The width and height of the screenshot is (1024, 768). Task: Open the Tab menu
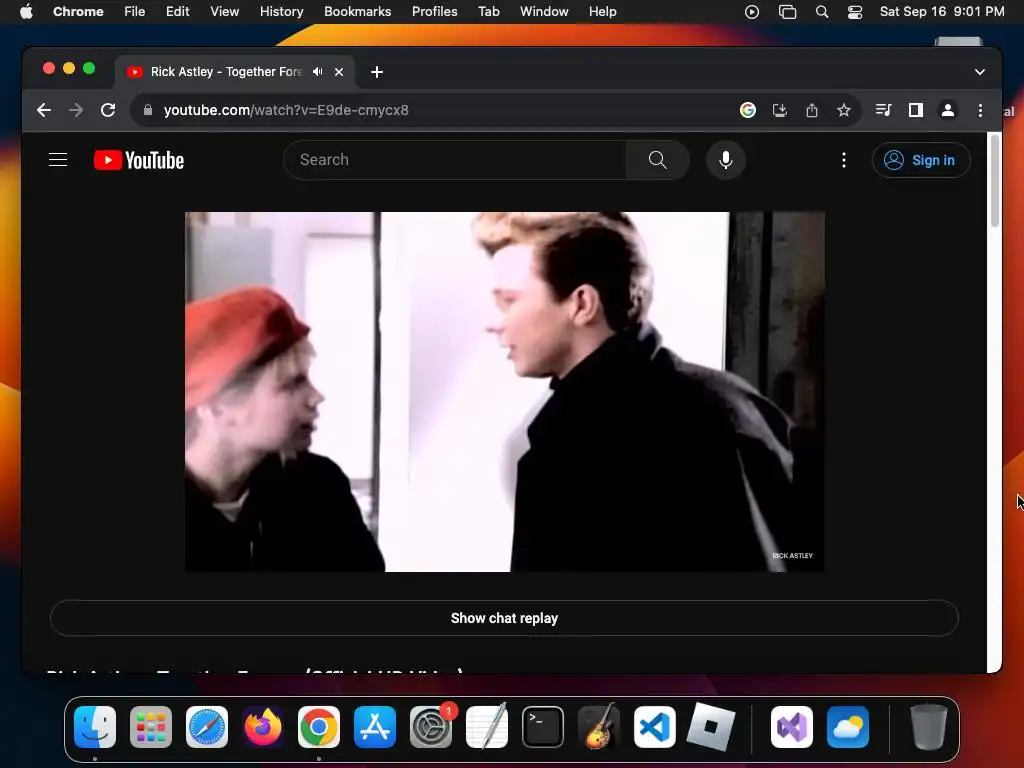pyautogui.click(x=488, y=12)
